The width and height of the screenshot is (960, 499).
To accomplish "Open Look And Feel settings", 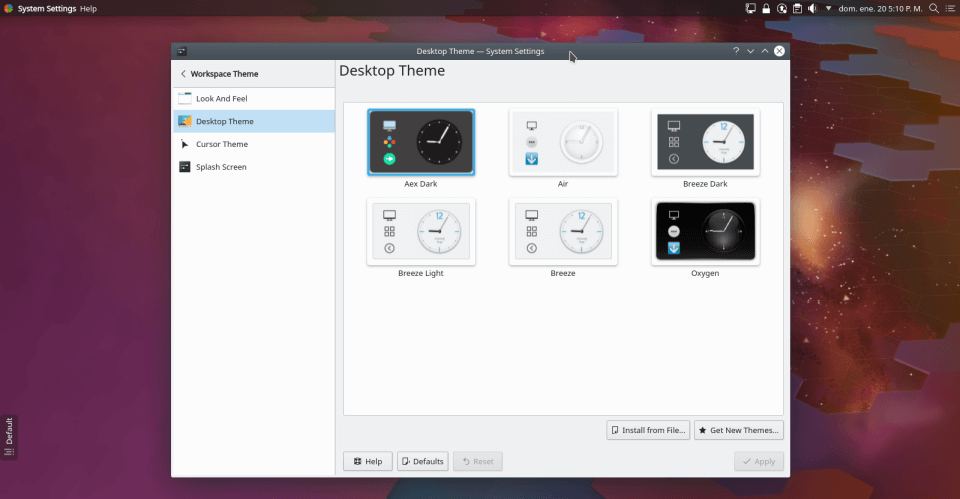I will (253, 99).
